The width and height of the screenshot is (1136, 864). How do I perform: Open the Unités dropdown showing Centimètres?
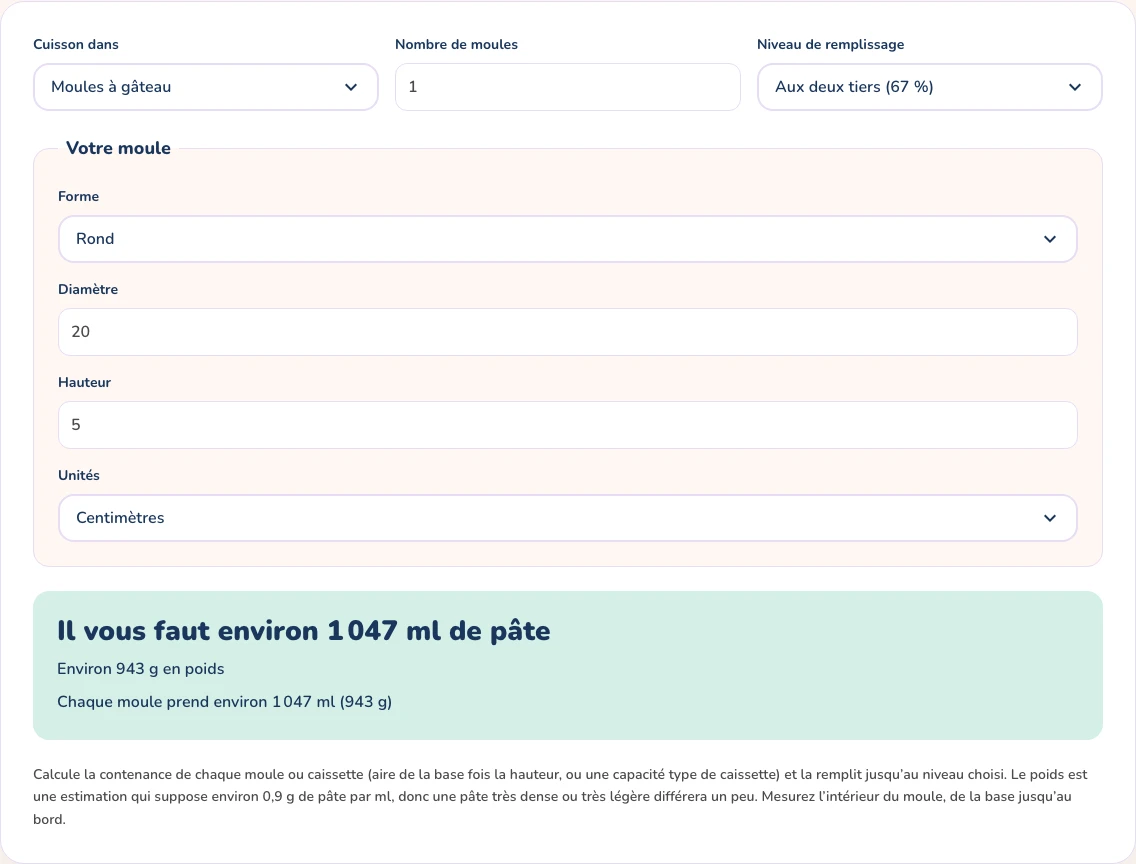[x=567, y=518]
